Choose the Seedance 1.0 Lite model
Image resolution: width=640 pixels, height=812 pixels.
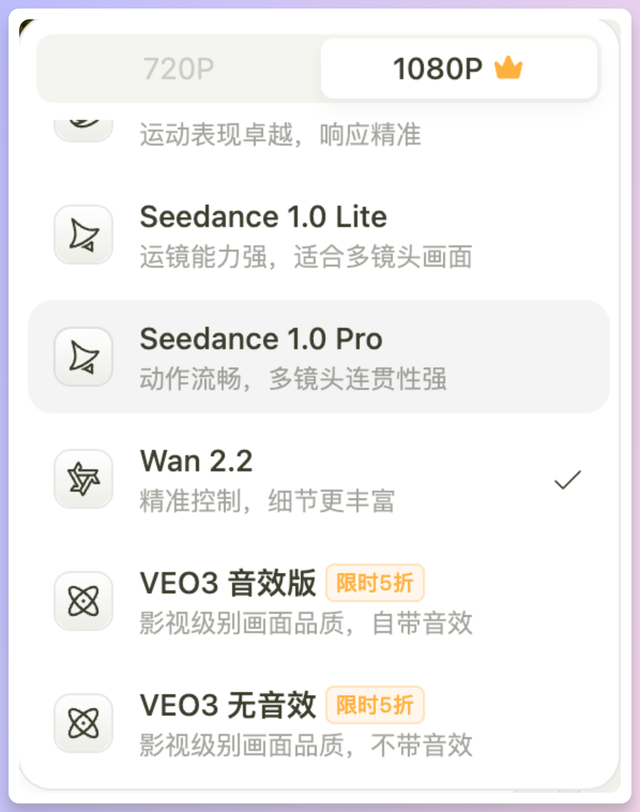(x=263, y=217)
